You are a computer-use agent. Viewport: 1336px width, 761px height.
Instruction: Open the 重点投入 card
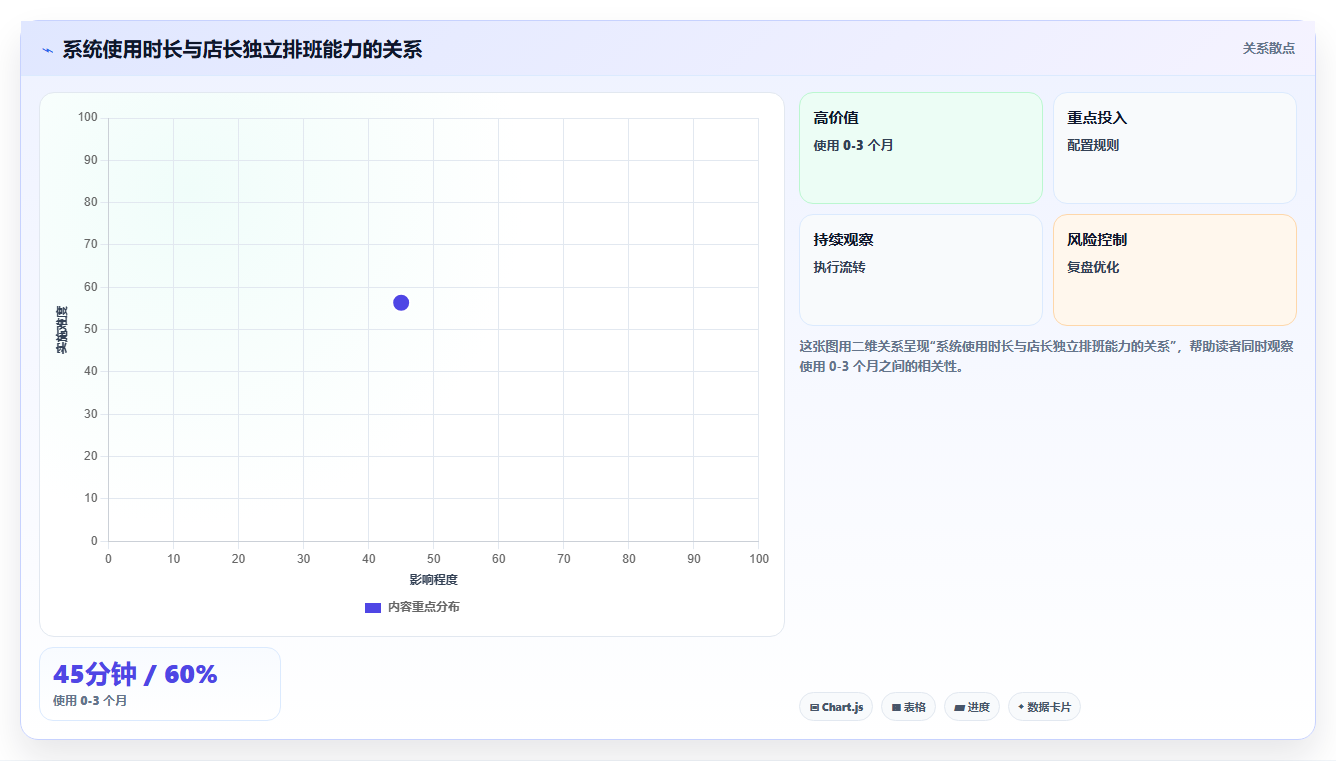click(x=1174, y=148)
